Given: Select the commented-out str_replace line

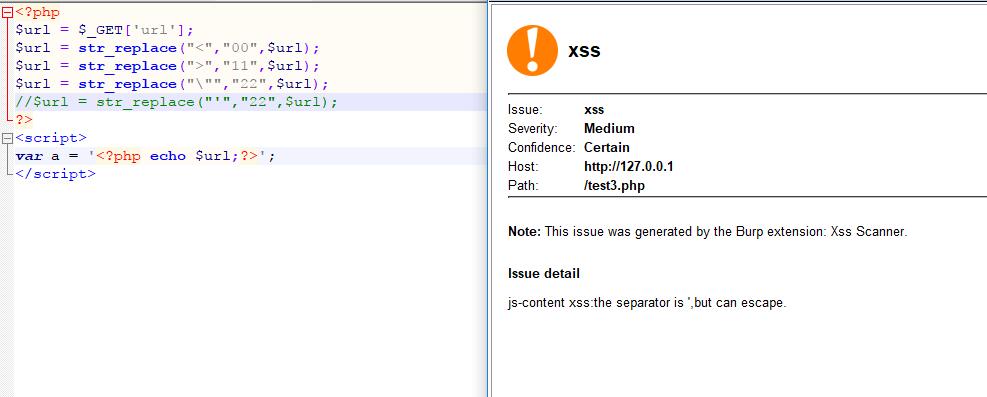Looking at the screenshot, I should point(177,102).
